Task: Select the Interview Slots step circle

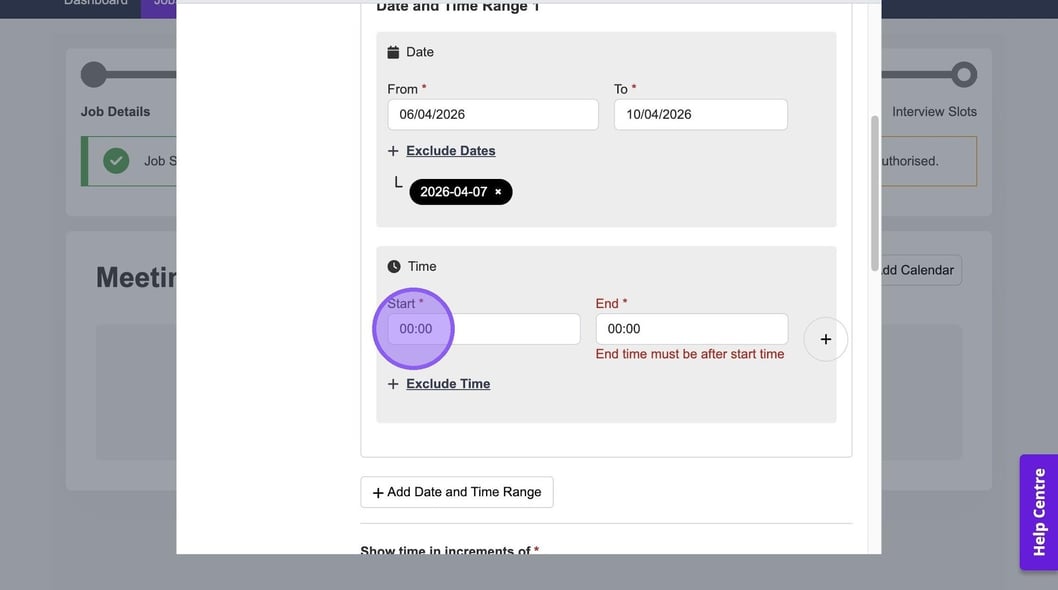Action: point(963,75)
